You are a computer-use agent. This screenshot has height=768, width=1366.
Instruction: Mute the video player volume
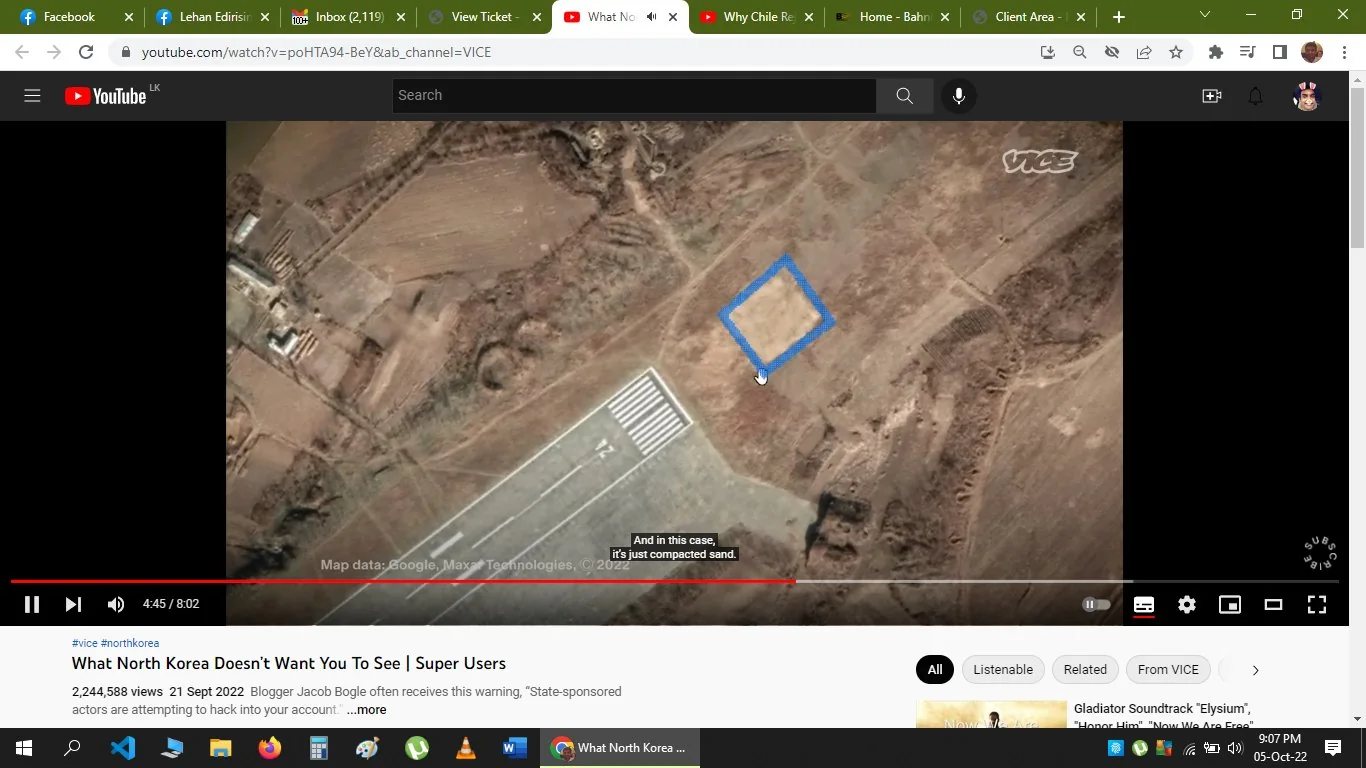116,604
